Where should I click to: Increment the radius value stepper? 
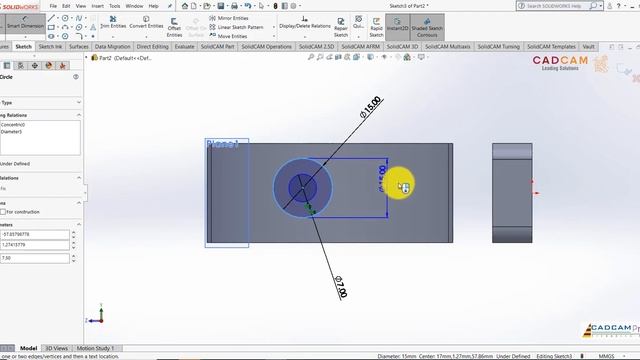click(73, 256)
